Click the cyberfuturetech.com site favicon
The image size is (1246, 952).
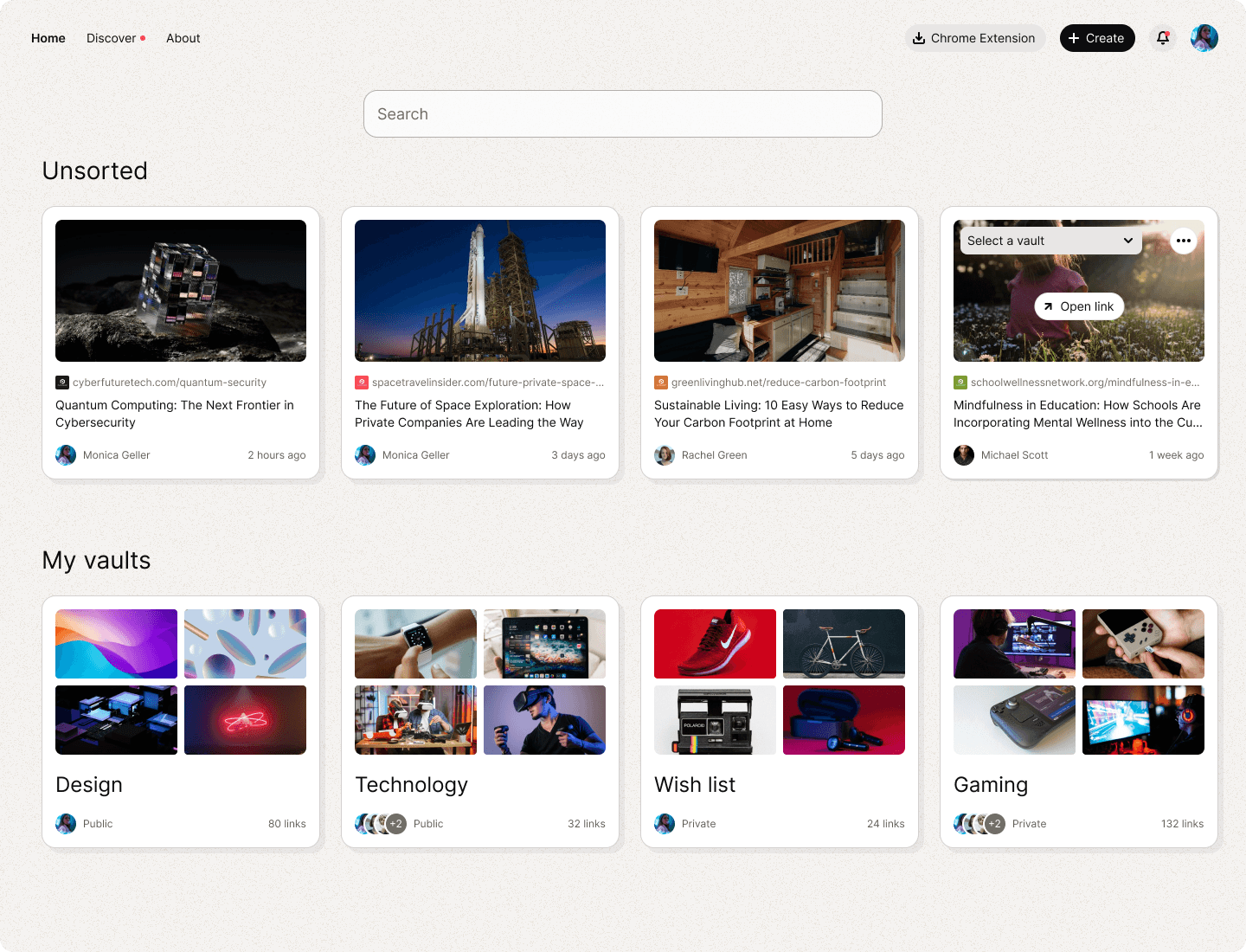[62, 383]
